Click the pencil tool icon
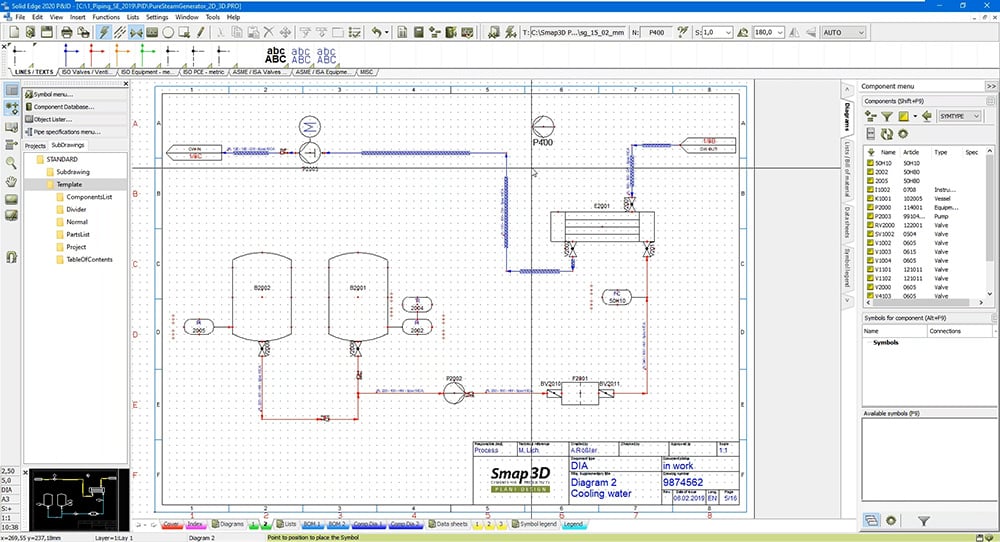This screenshot has width=1000, height=542. [200, 32]
